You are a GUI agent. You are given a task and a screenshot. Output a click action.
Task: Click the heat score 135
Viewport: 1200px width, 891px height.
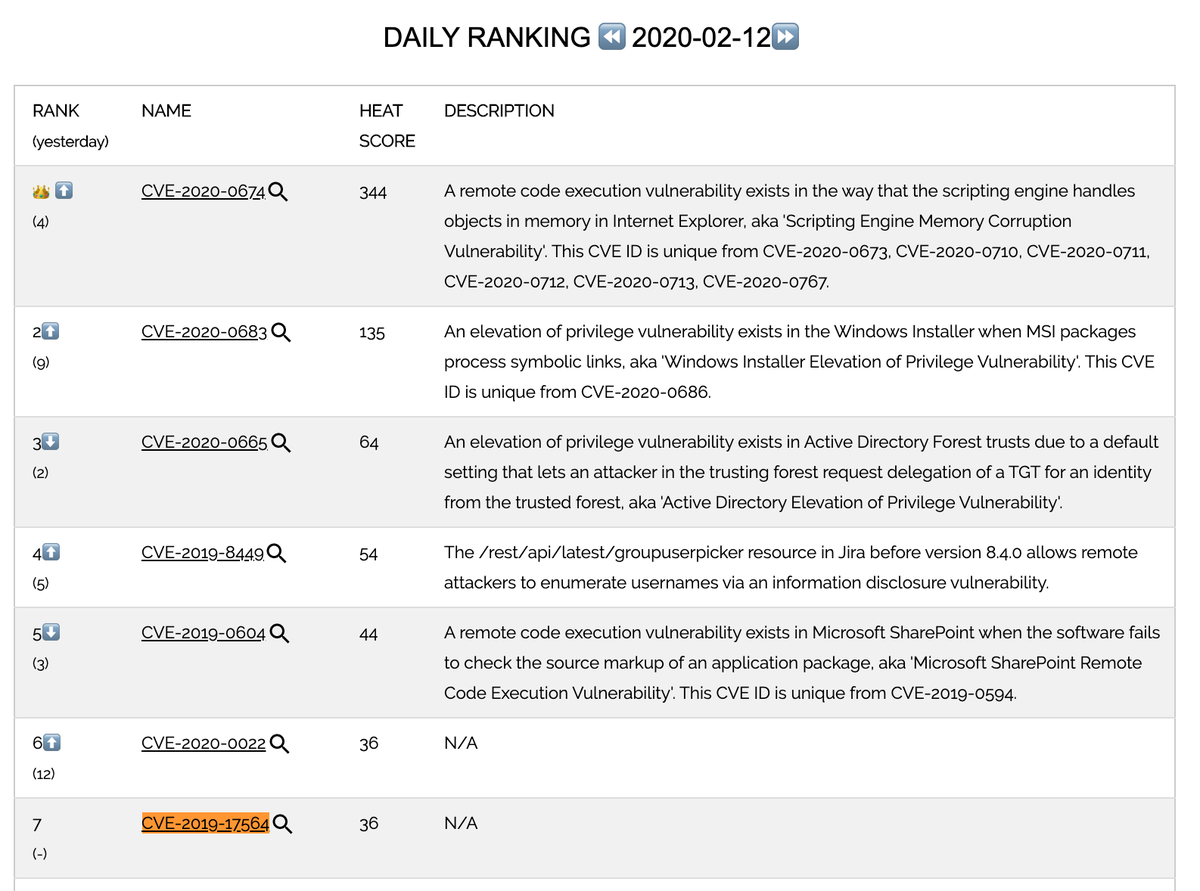point(372,332)
